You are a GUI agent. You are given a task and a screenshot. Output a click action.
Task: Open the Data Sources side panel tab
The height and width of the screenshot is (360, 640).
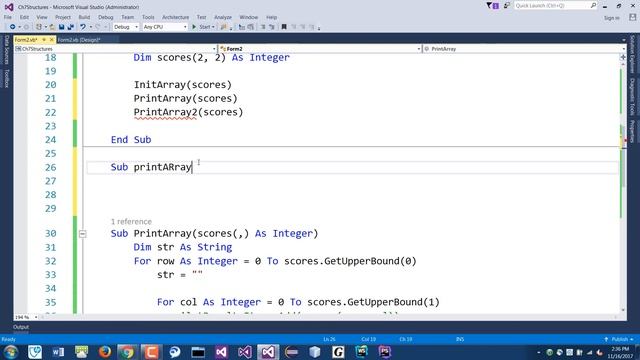(7, 49)
